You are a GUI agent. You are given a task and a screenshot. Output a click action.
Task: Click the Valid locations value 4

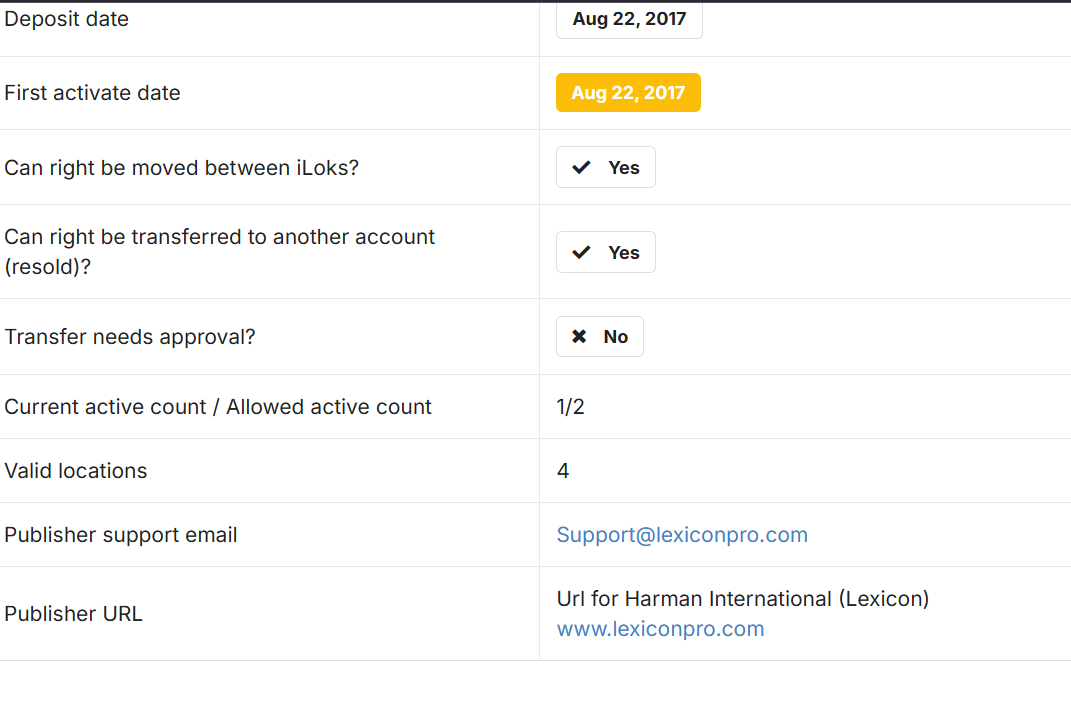click(563, 471)
